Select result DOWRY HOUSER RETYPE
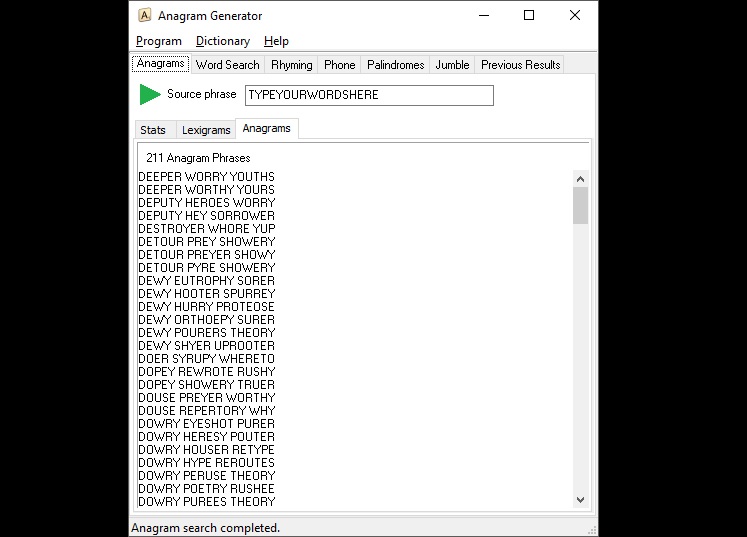 pos(206,450)
